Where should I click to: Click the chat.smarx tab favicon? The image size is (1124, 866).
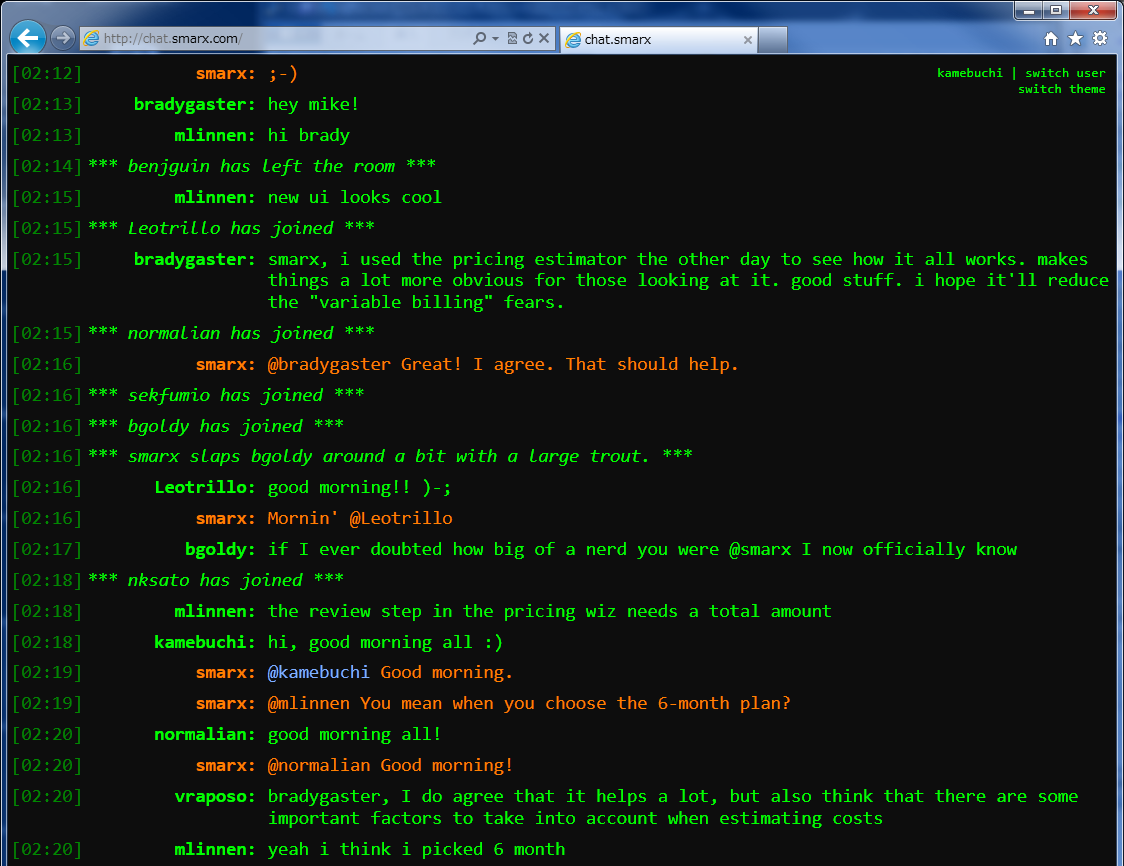click(573, 40)
